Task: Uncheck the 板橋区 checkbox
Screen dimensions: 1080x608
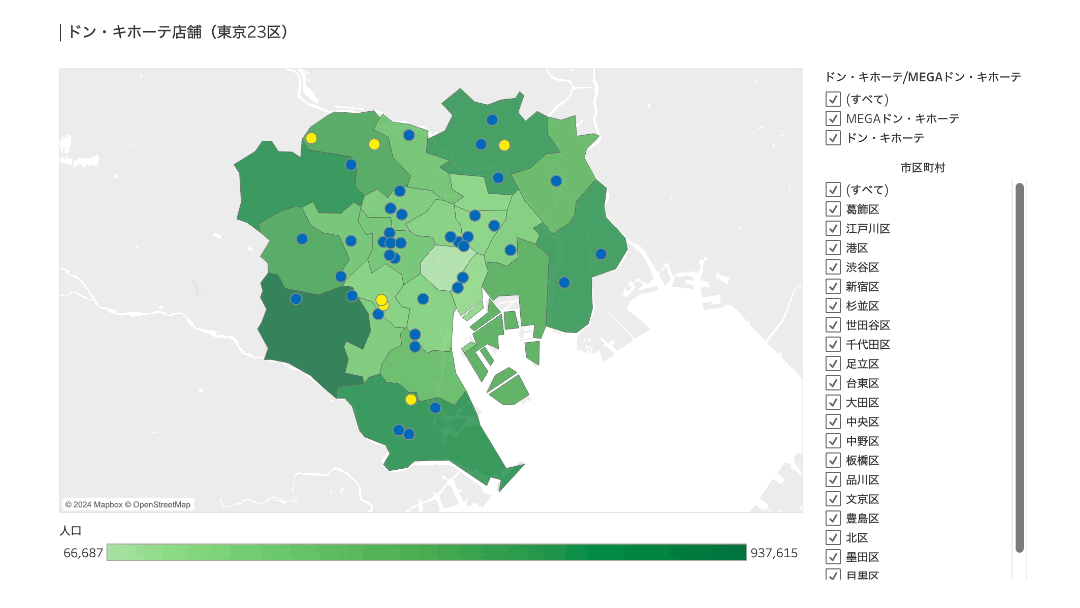Action: coord(833,460)
